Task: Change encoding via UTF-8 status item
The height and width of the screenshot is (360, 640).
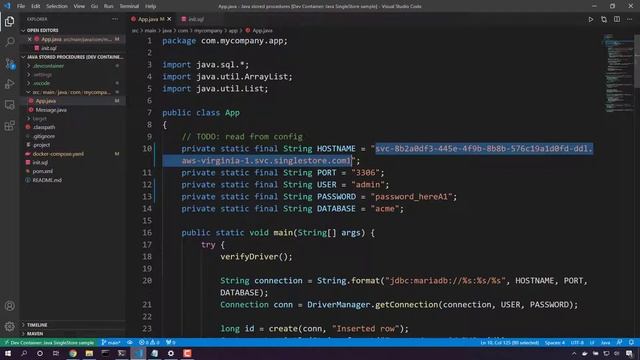Action: coord(577,342)
